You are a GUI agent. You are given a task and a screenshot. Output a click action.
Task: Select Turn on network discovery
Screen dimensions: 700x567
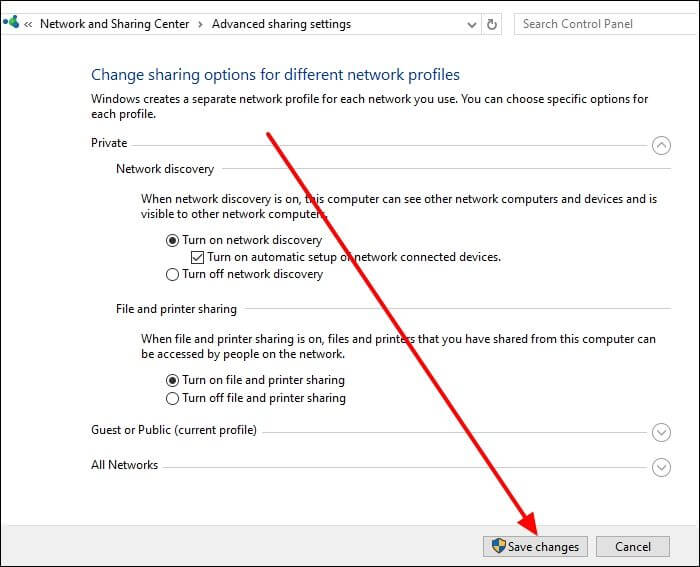click(173, 240)
